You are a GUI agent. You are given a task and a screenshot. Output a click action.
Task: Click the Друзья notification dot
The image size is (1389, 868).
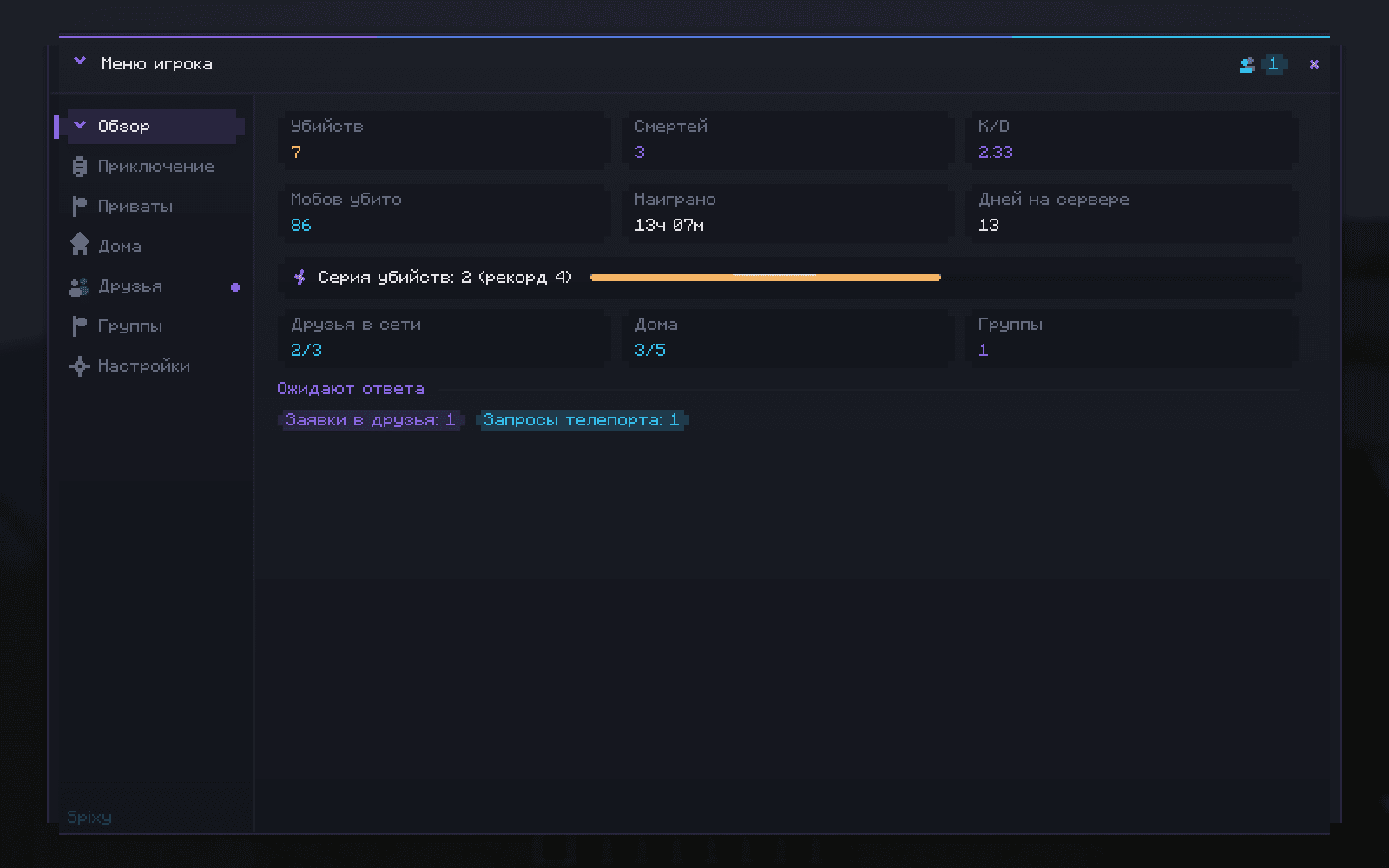click(x=235, y=286)
